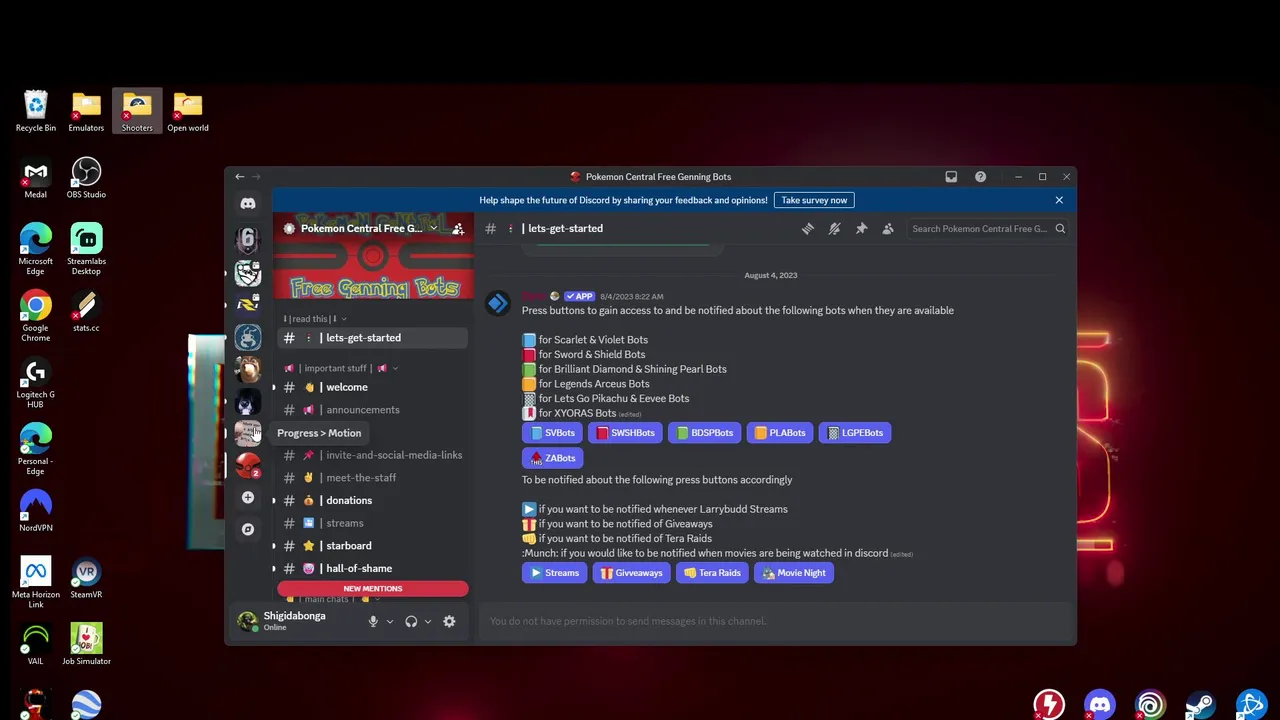1280x720 pixels.
Task: Click Take survey now button
Action: coord(814,200)
